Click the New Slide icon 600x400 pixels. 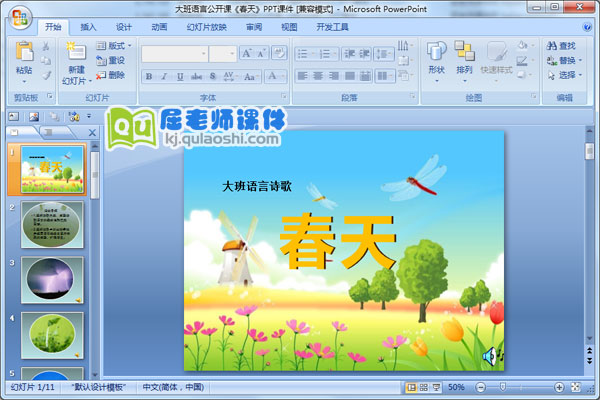77,51
